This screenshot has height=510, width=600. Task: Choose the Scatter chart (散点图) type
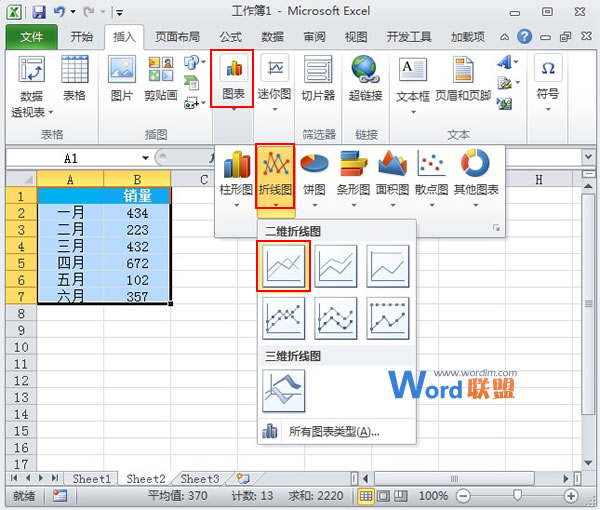[431, 178]
